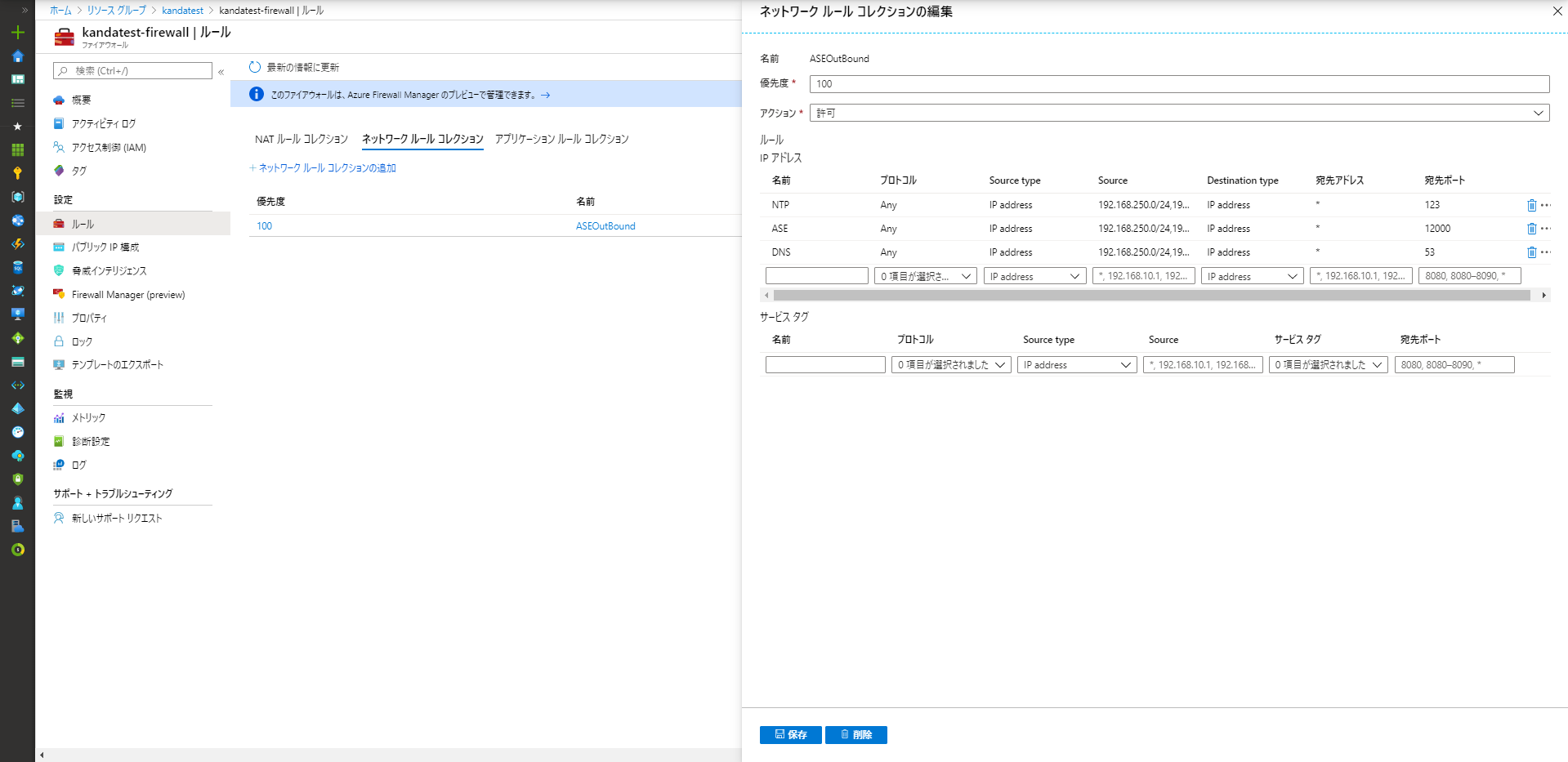The width and height of the screenshot is (1568, 762).
Task: Switch to NAT rule collection tab
Action: pyautogui.click(x=301, y=139)
